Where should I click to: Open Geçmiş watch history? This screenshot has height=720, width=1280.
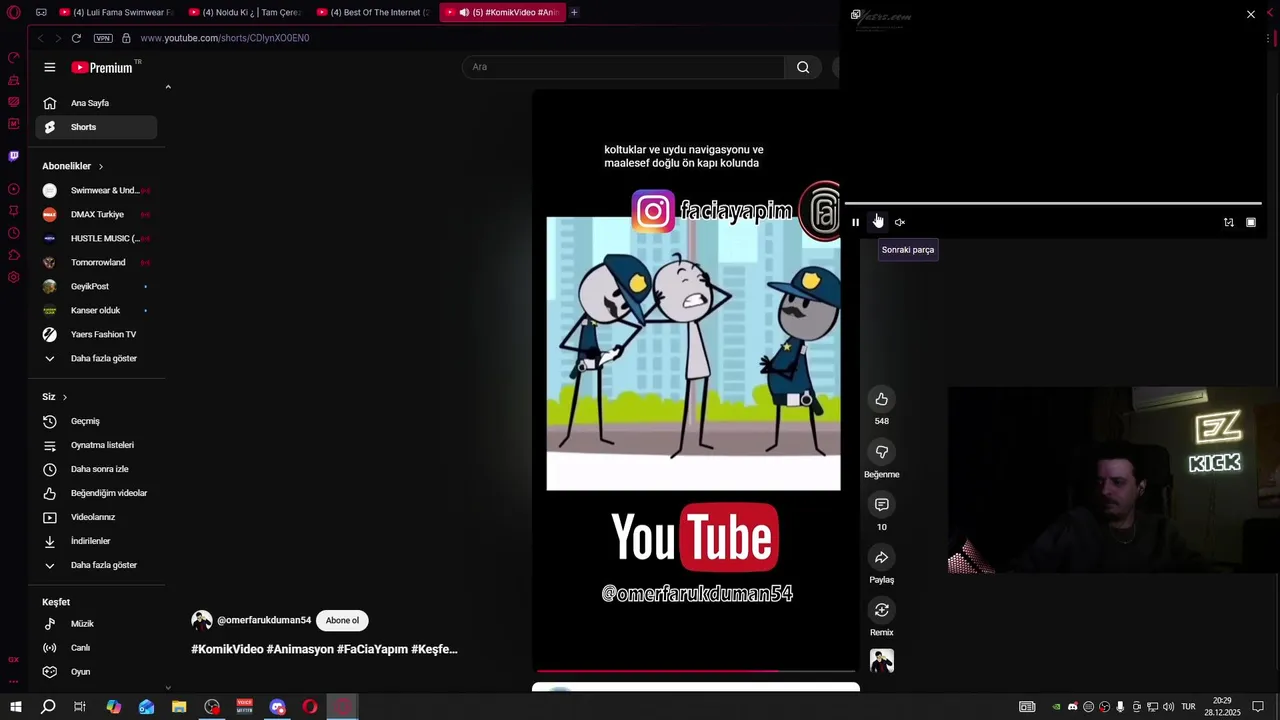(x=96, y=421)
